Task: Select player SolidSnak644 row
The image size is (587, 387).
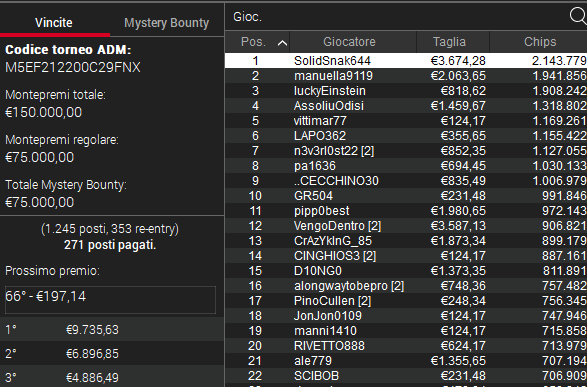Action: pyautogui.click(x=406, y=61)
